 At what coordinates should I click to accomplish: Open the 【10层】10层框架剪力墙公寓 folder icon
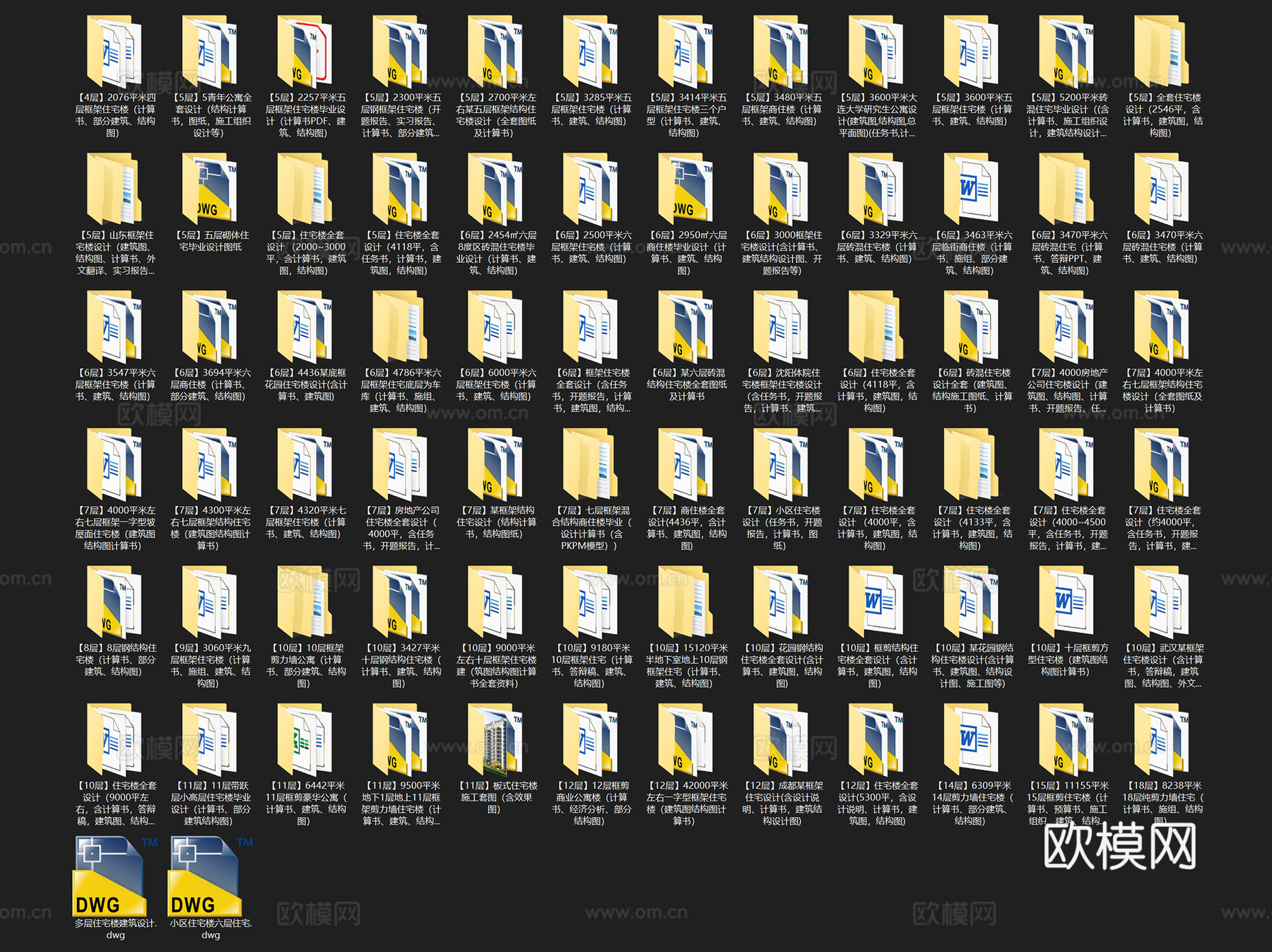pyautogui.click(x=305, y=604)
